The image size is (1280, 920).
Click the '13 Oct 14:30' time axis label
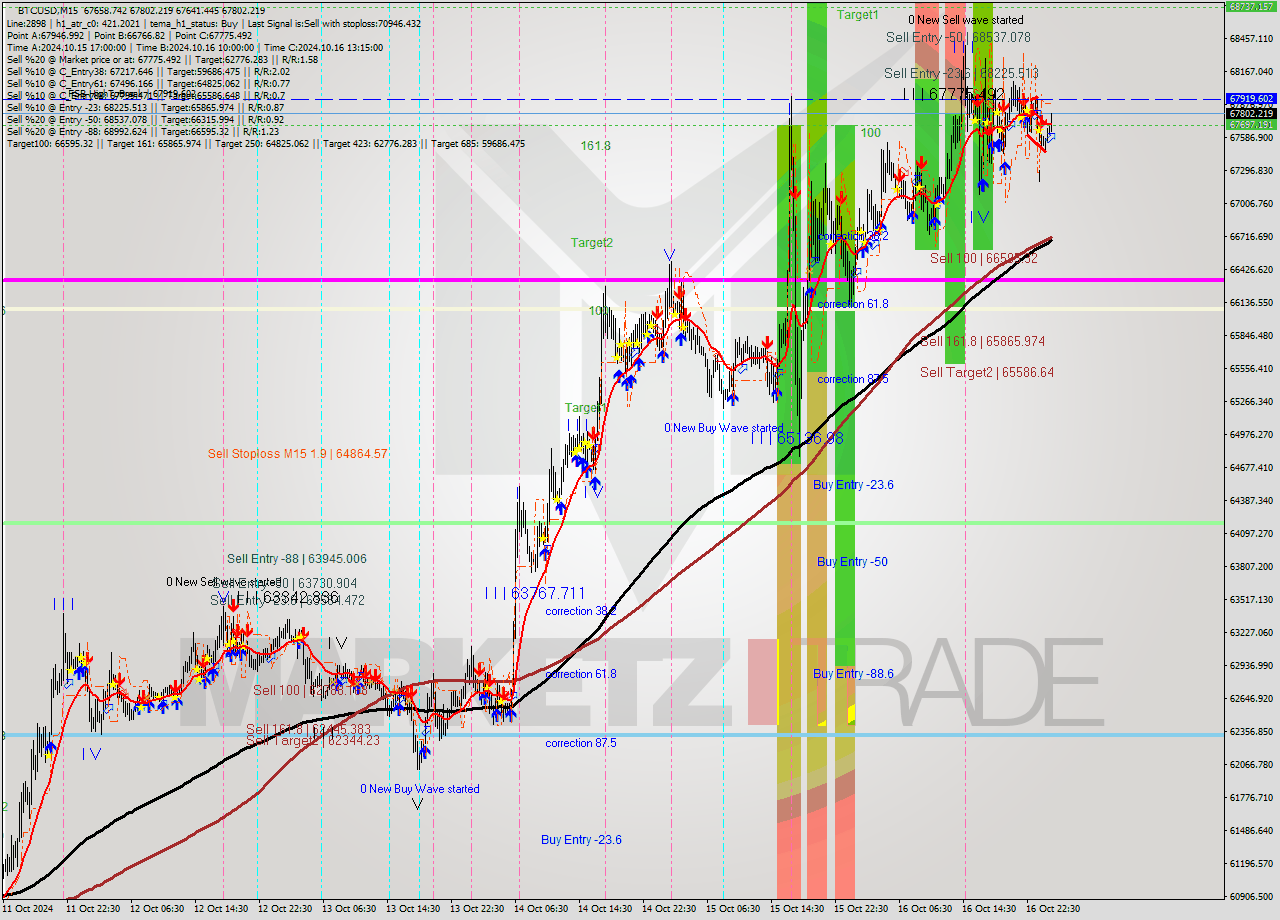[414, 909]
